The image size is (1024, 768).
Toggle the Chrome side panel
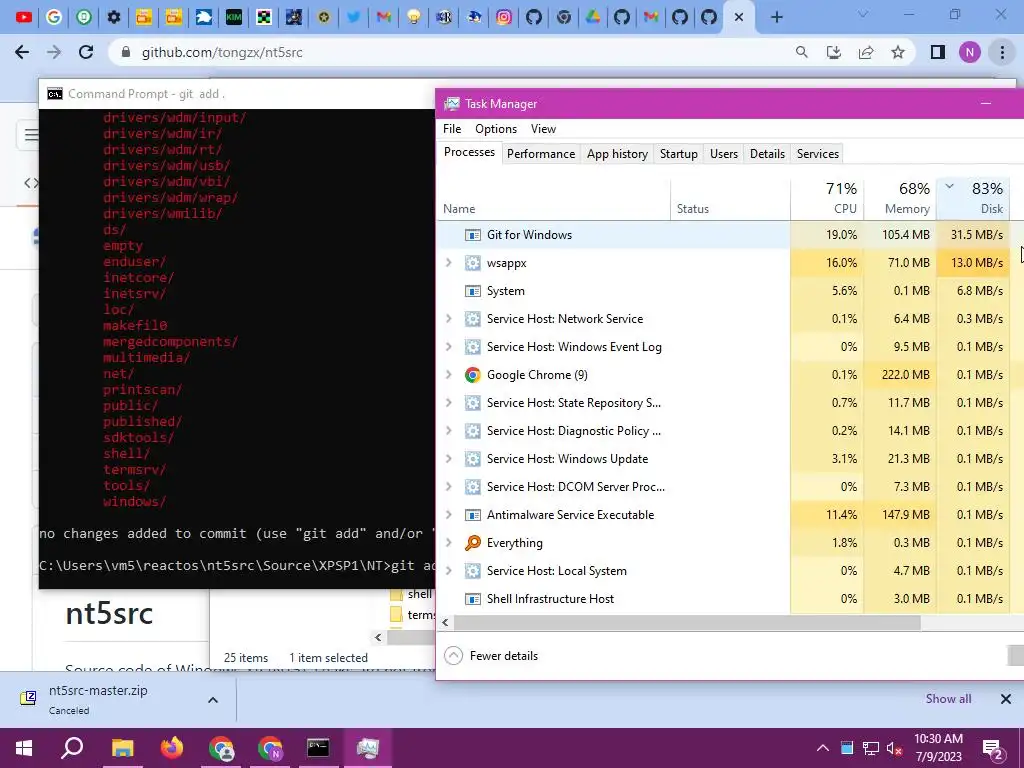tap(938, 52)
